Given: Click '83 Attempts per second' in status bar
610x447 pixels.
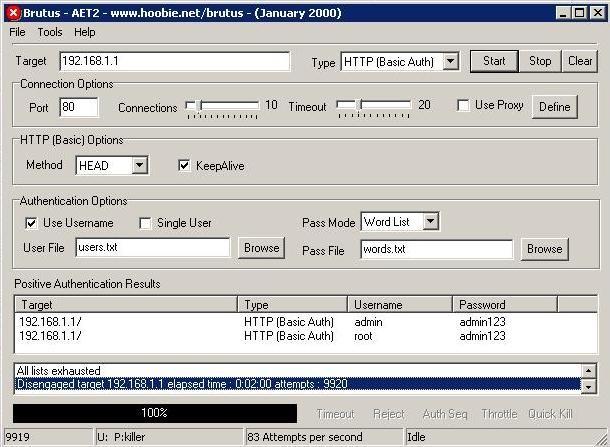Looking at the screenshot, I should [324, 437].
